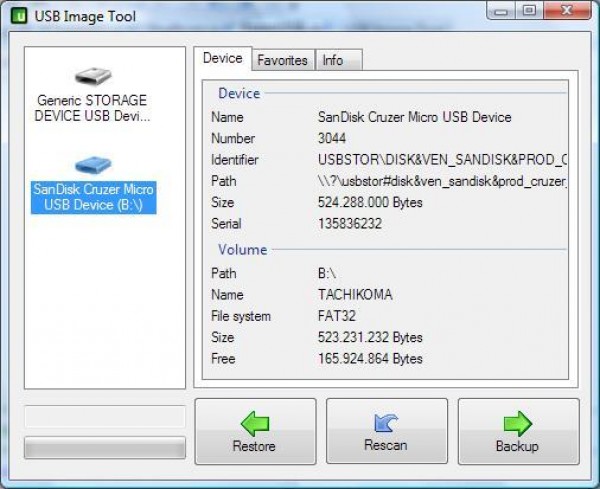
Task: Click the Restore button label
Action: [254, 446]
